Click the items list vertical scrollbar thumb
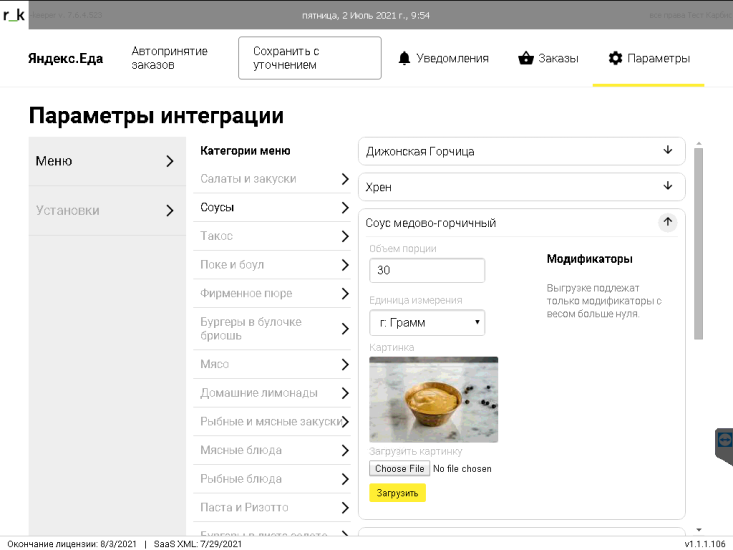 pos(698,244)
